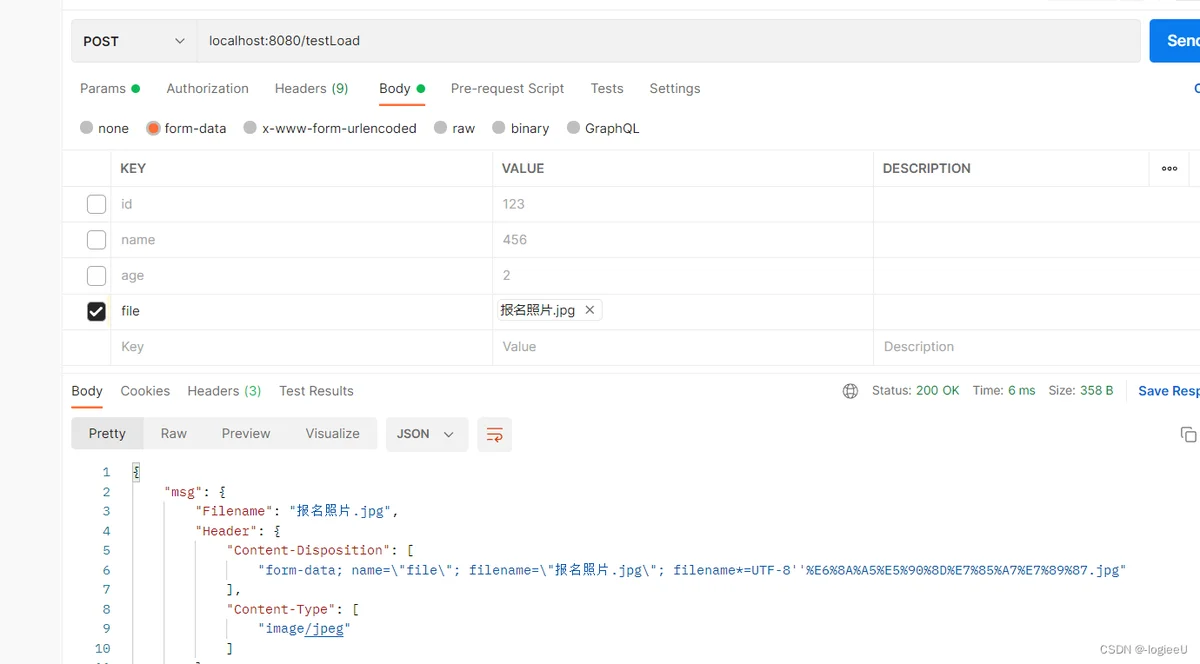Expand the JSON format dropdown
Screen dimensions: 1200x664
coord(426,434)
